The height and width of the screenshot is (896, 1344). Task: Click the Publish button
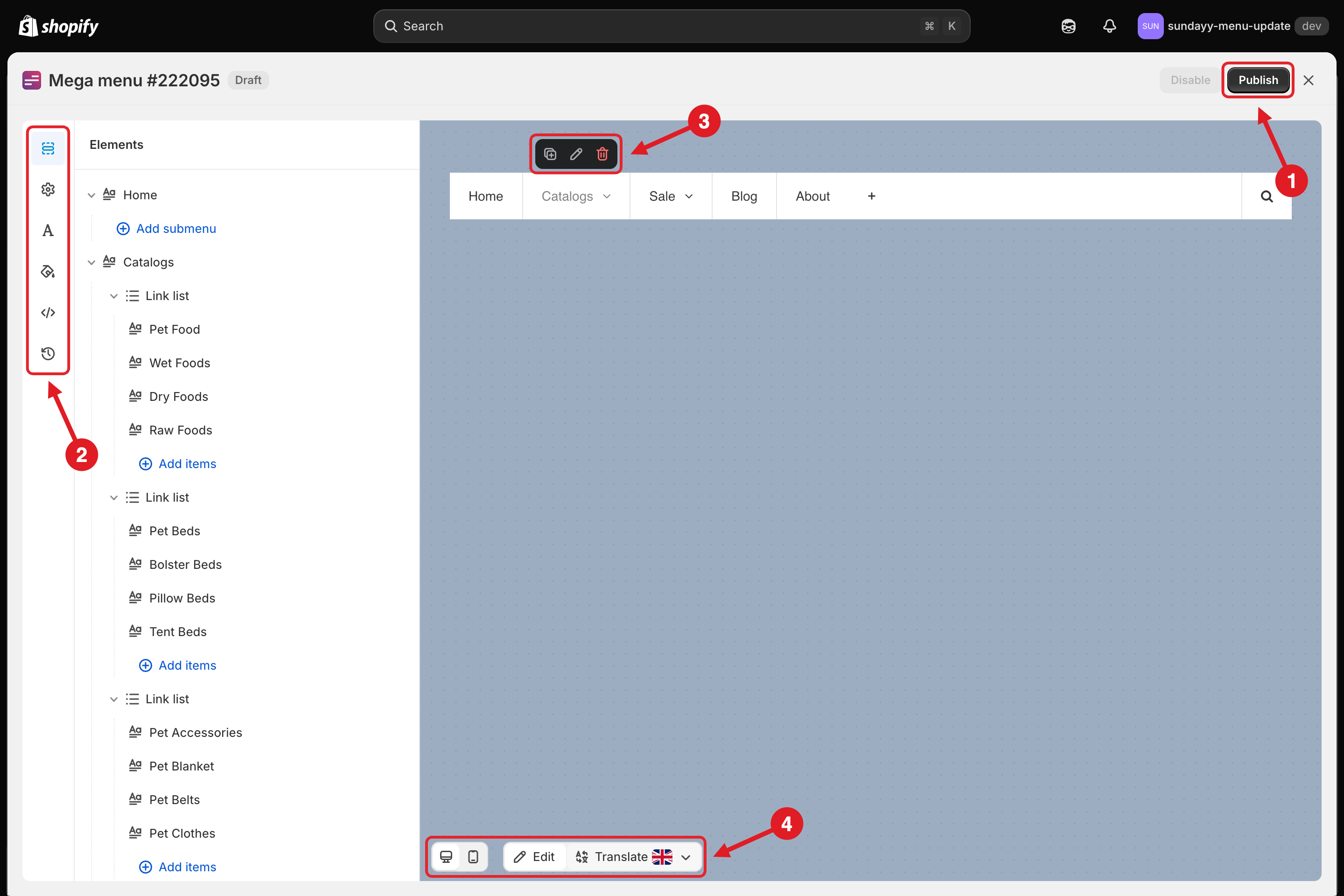pyautogui.click(x=1258, y=80)
